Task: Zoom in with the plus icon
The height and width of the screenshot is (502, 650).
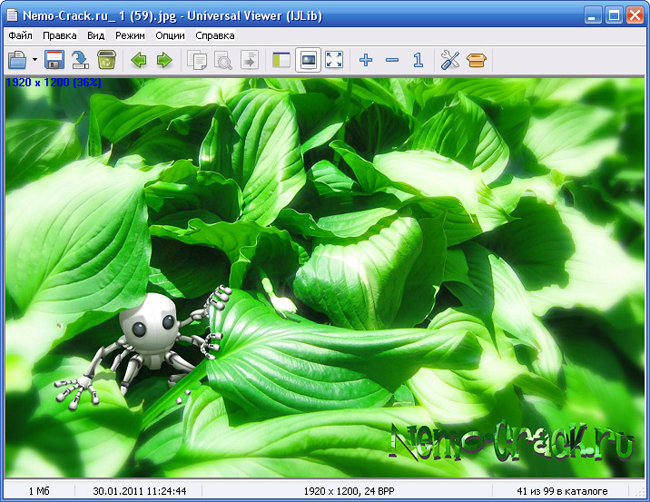Action: [366, 60]
